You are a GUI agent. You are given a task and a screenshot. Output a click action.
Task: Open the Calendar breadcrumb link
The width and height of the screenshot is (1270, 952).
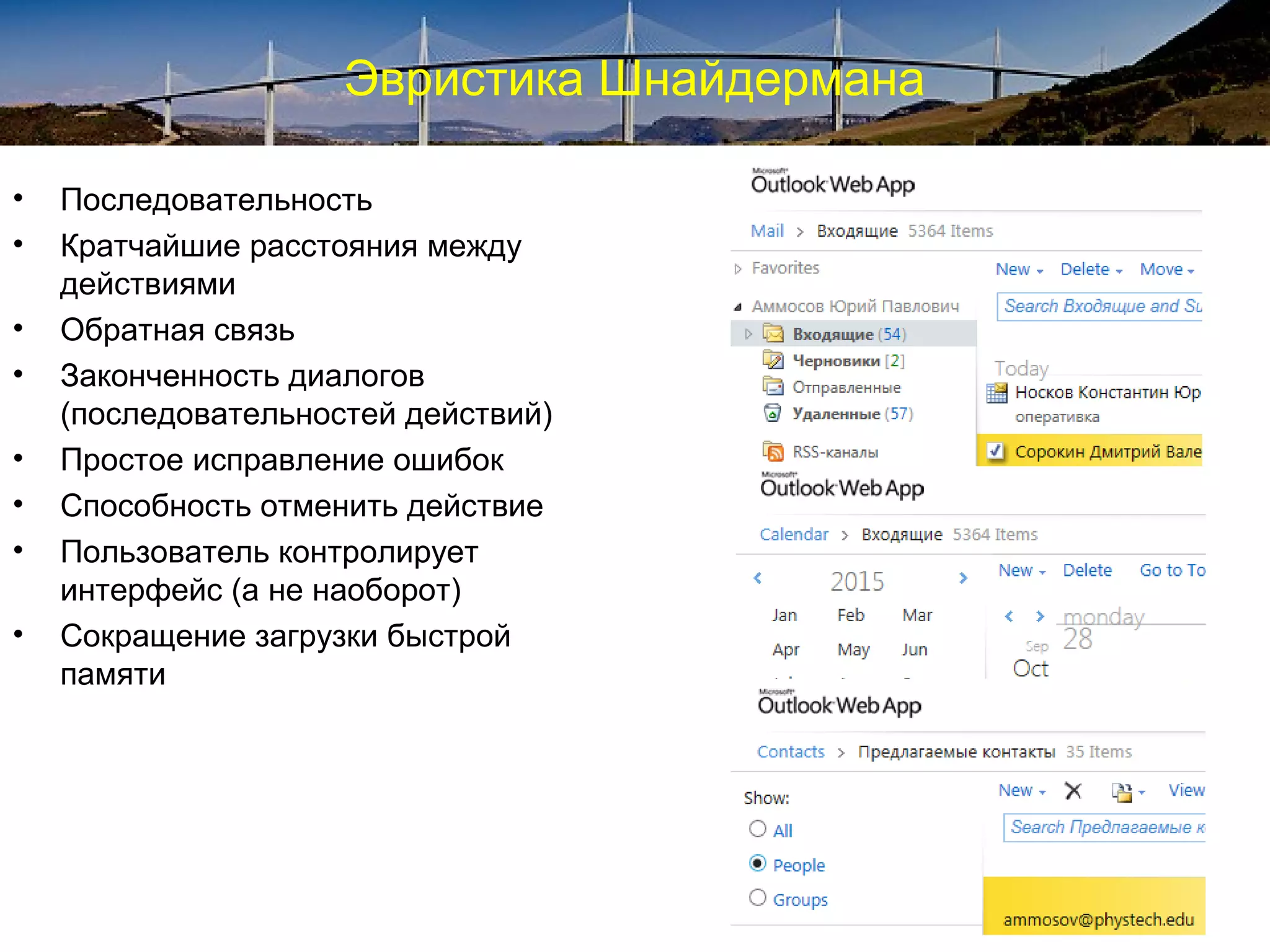point(794,534)
